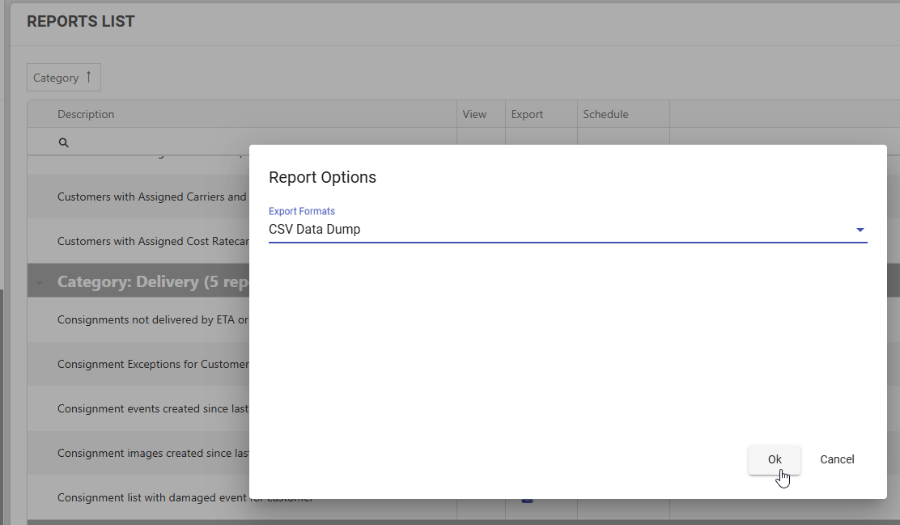
Task: Choose the Consignment events created report row
Action: 150,408
